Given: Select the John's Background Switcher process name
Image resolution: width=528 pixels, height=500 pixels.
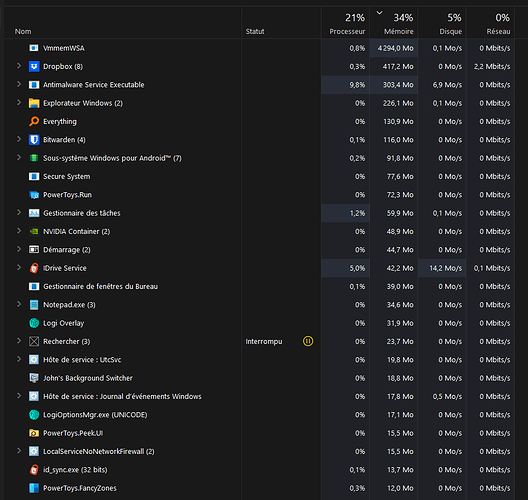Looking at the screenshot, I should pyautogui.click(x=88, y=378).
